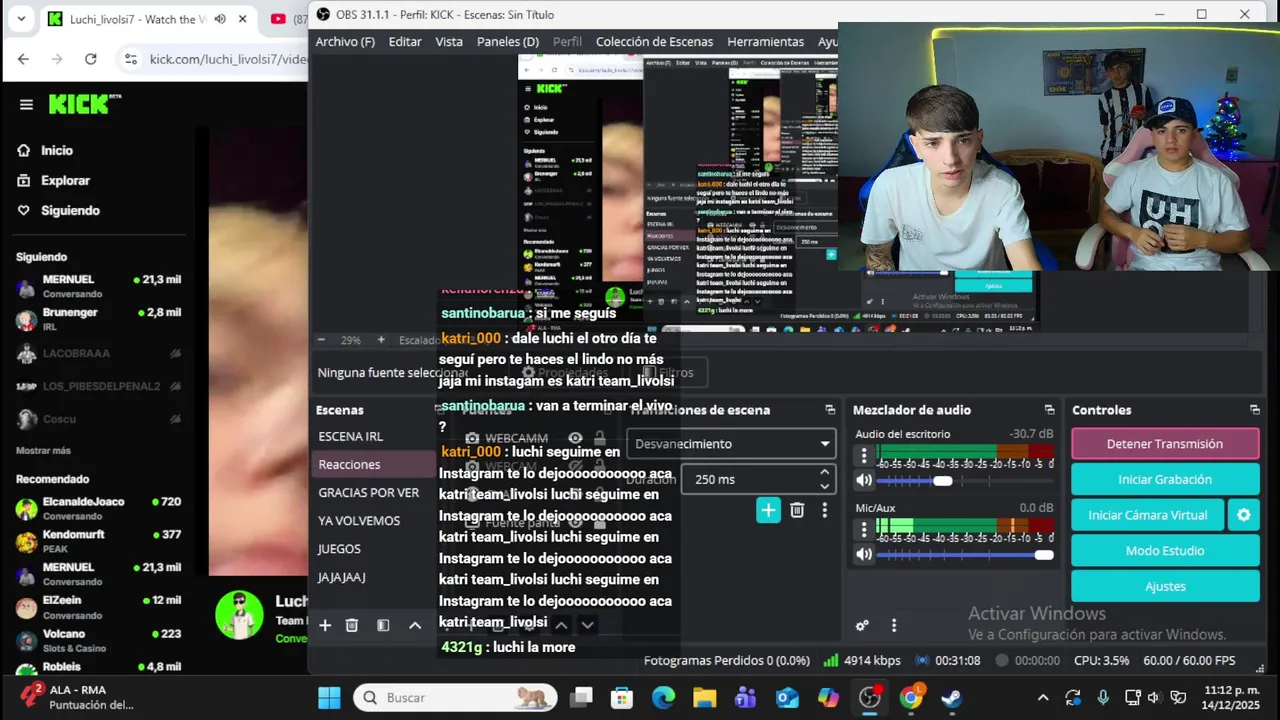
Task: Go back in browser with arrow
Action: point(23,59)
